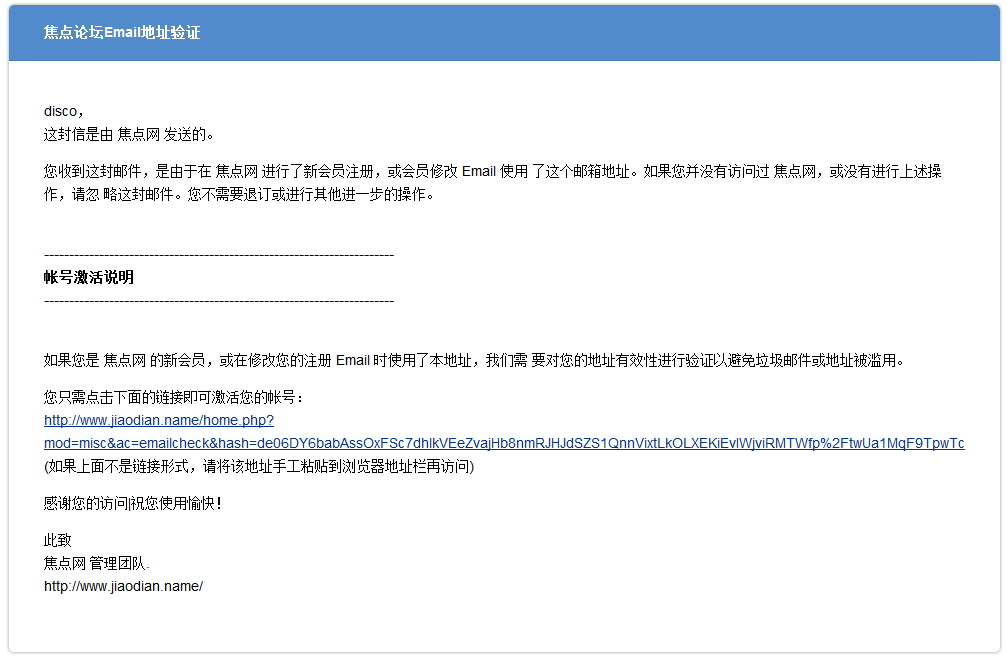Image resolution: width=1007 pixels, height=657 pixels.
Task: Click the dashed line above 帐号激活说明
Action: click(219, 255)
